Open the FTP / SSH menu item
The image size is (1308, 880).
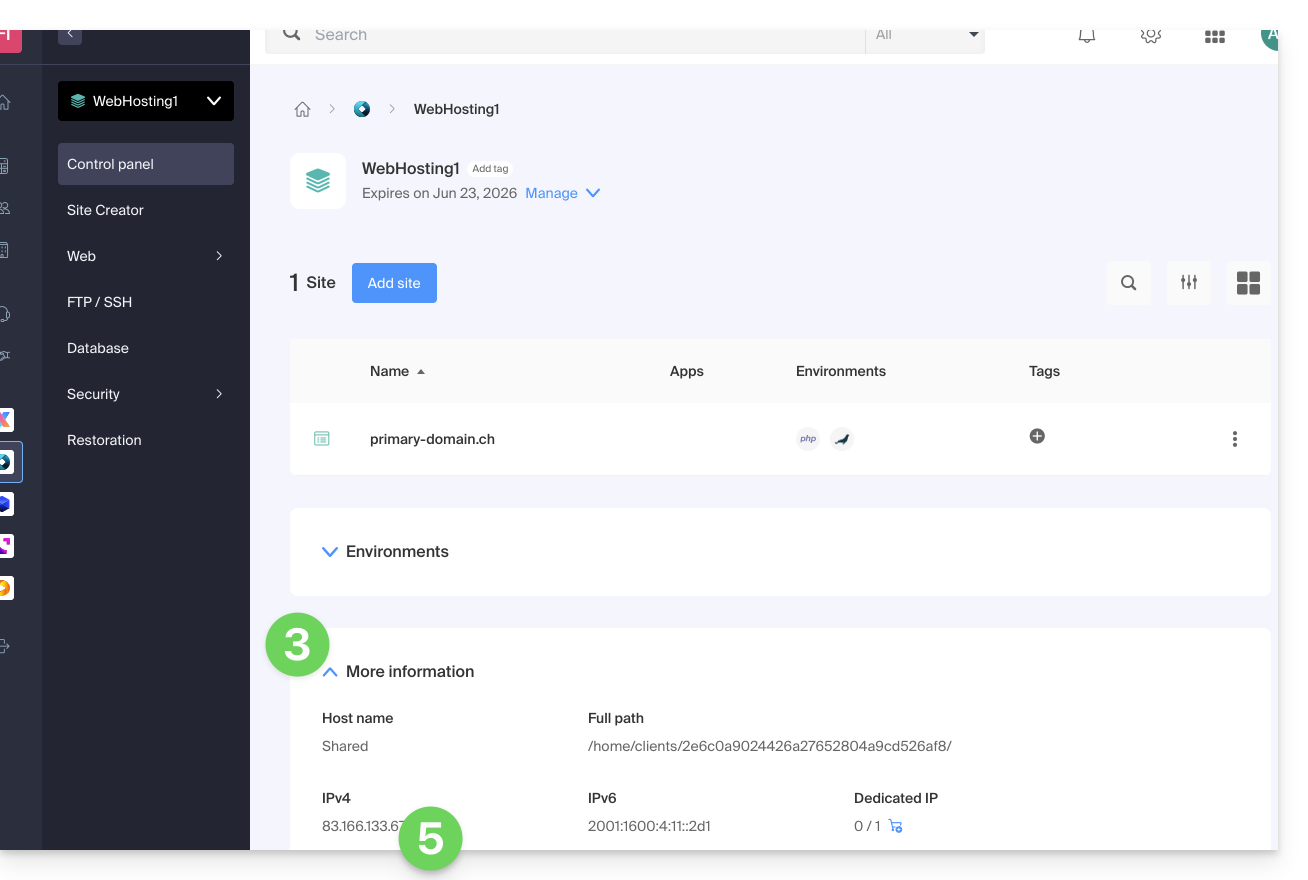(99, 302)
